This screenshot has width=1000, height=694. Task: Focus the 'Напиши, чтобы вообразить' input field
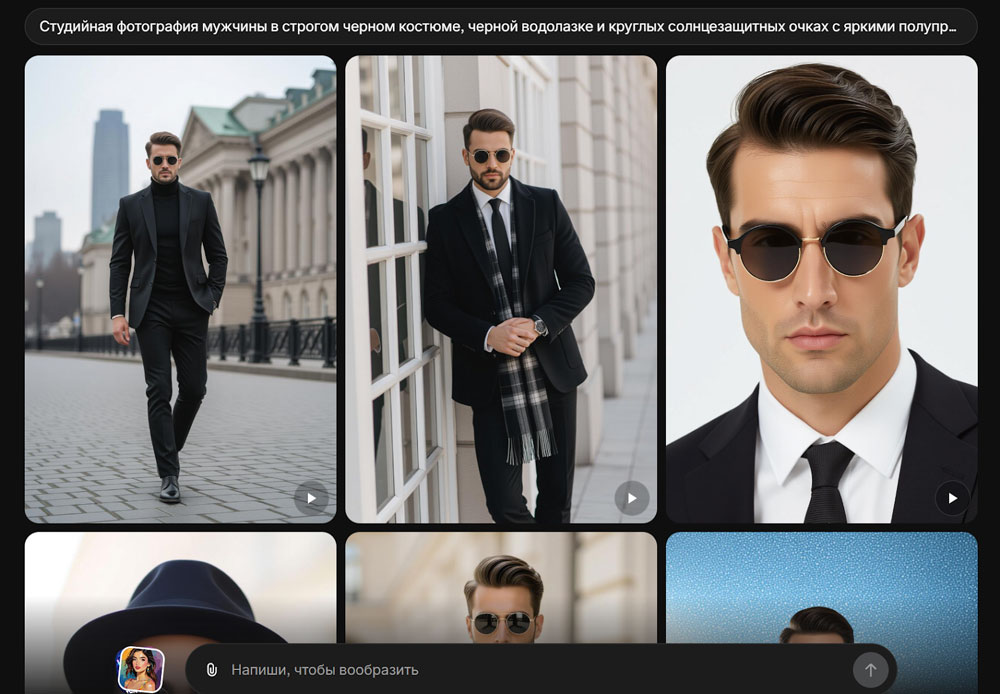[x=530, y=670]
